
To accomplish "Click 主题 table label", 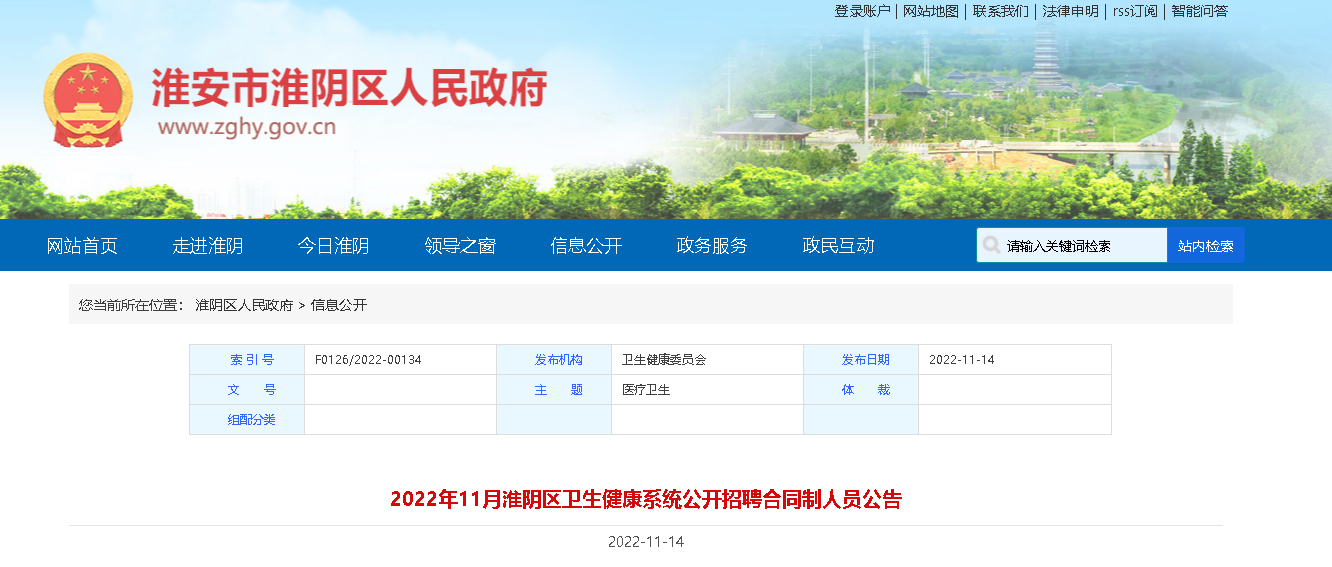I will point(559,390).
